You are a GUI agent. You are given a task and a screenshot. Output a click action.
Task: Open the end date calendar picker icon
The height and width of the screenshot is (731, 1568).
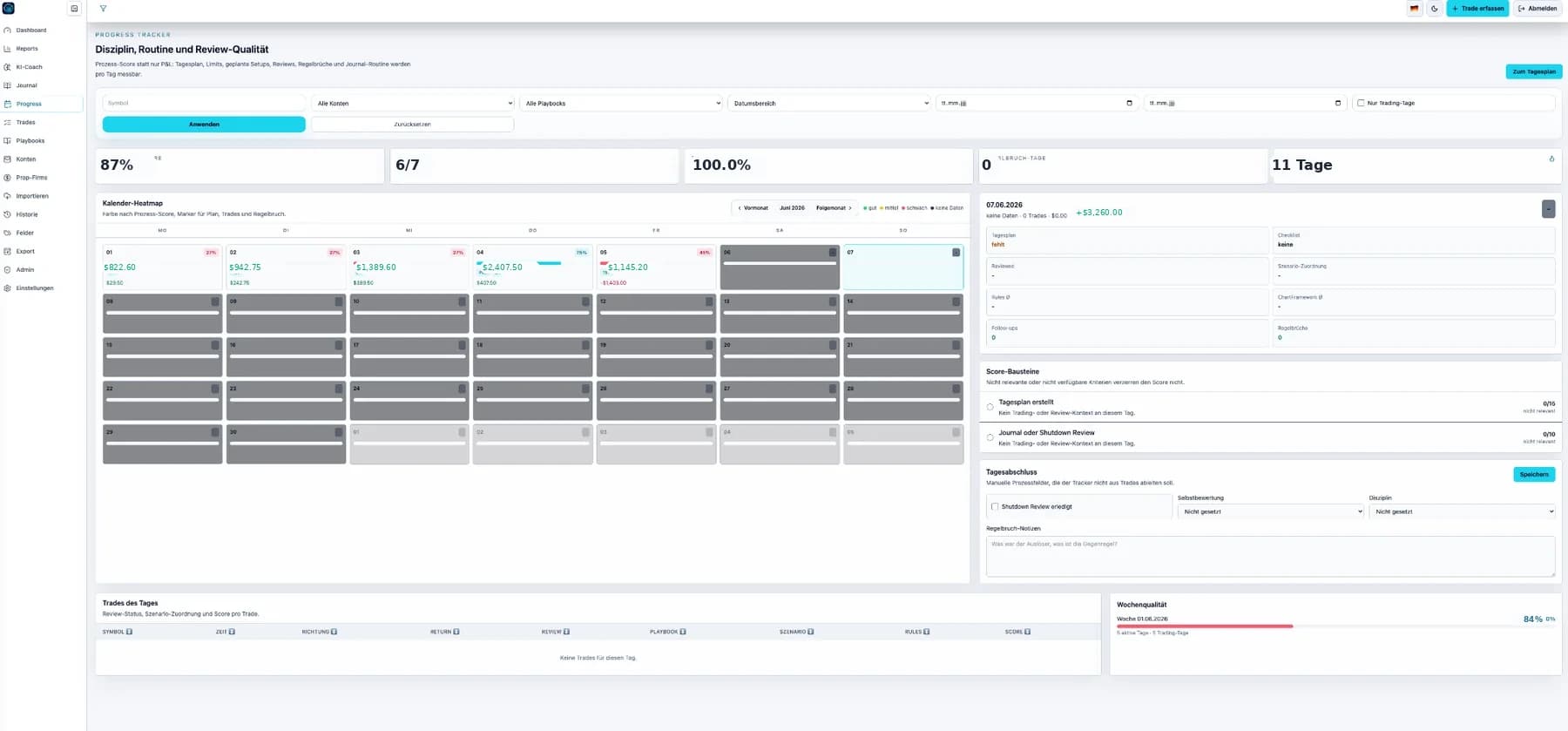[x=1338, y=103]
